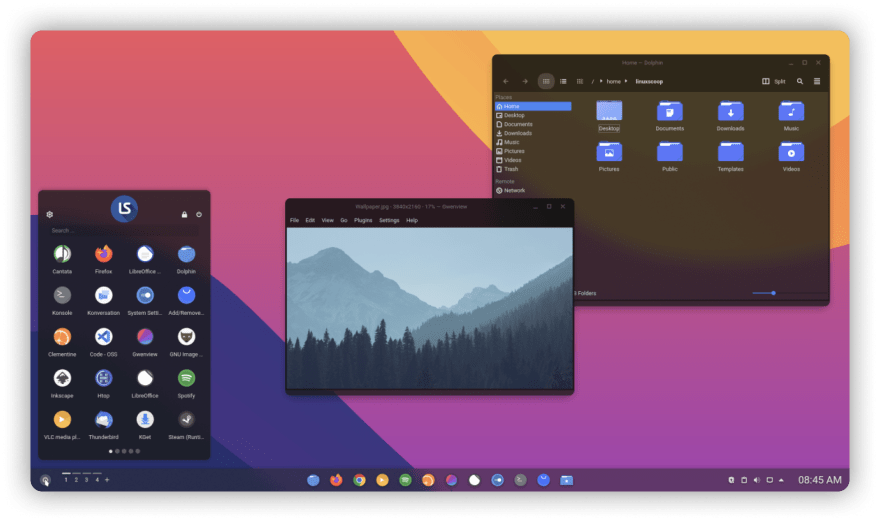Expand hidden system tray icons arrow
Screen dimensions: 880x522
[781, 480]
